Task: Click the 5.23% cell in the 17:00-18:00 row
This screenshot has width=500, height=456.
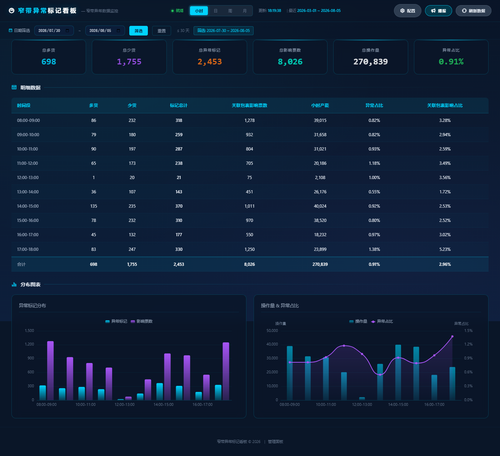Action: (445, 249)
